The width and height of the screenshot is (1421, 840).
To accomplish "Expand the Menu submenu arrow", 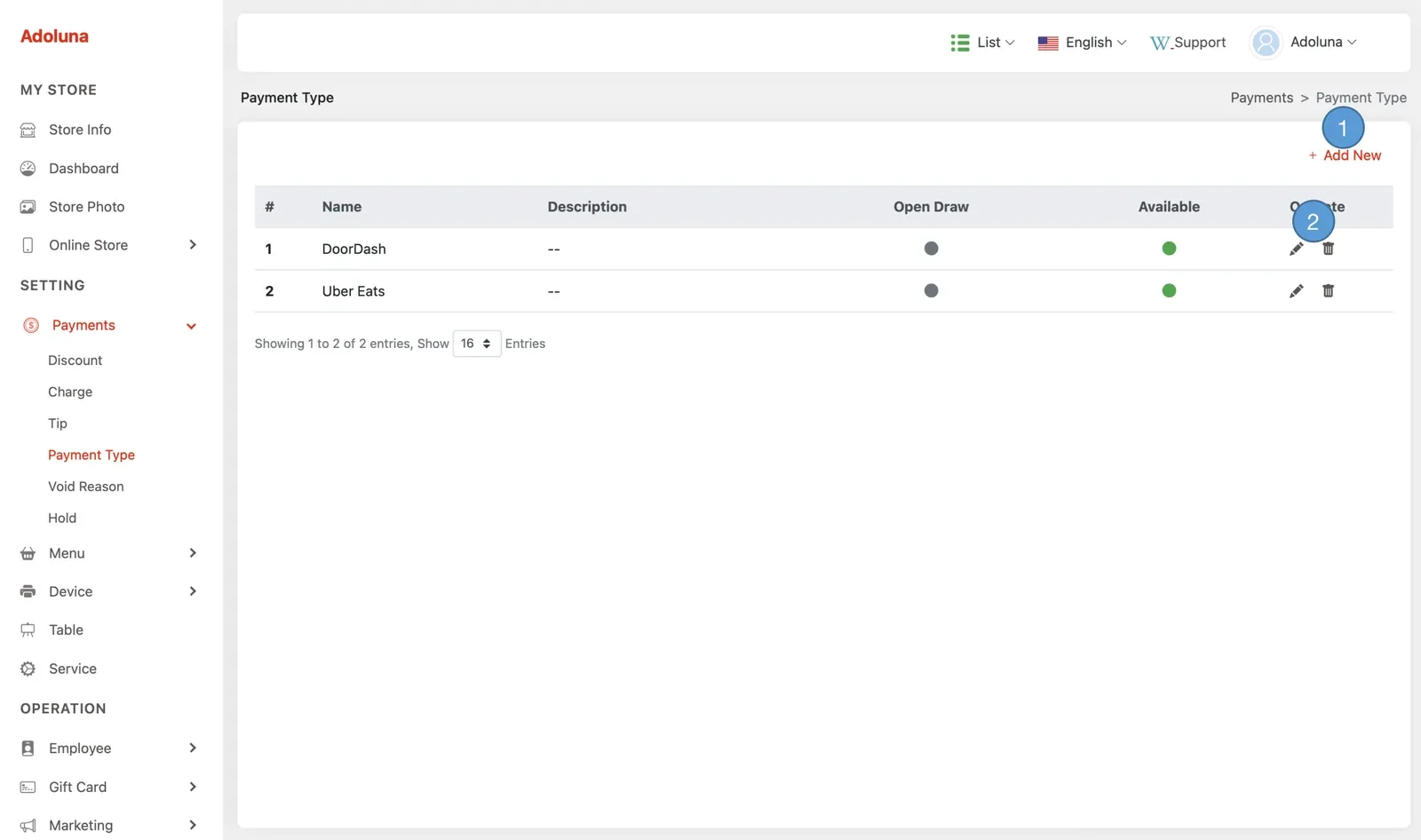I will click(193, 553).
